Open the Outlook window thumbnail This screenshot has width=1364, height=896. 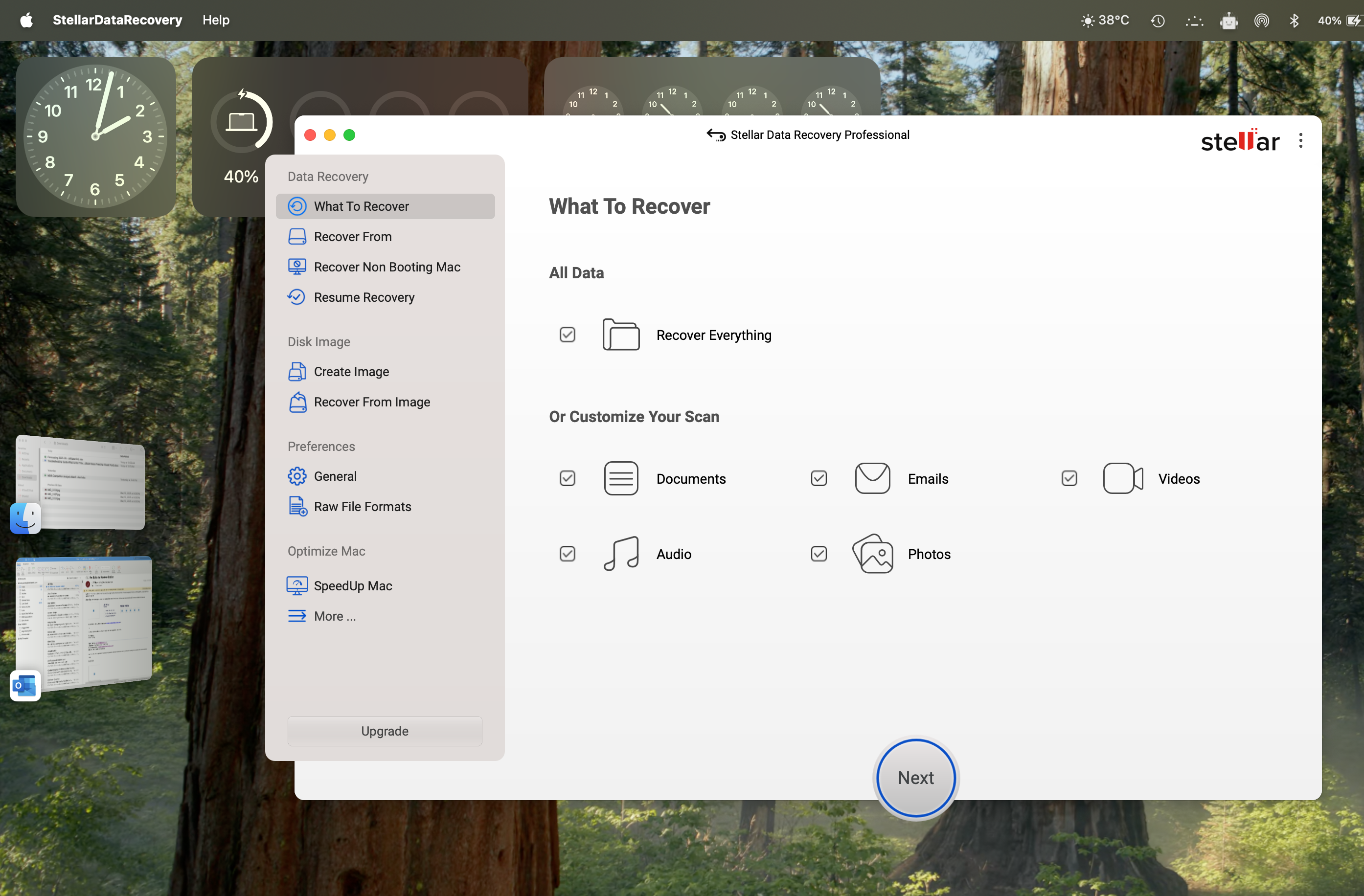click(x=86, y=620)
